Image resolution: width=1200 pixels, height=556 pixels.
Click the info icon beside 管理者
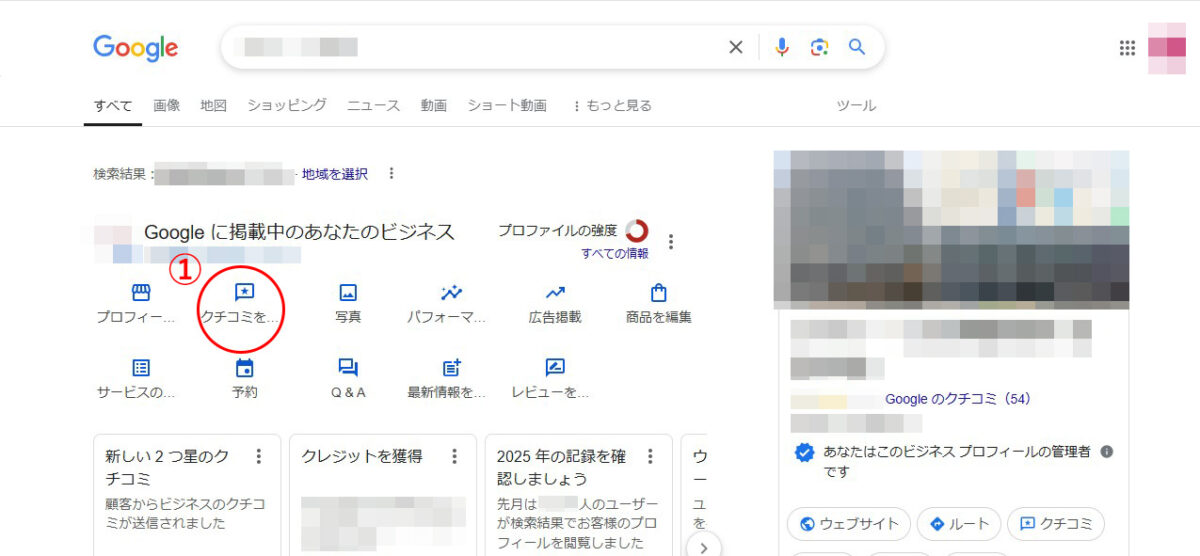(1106, 452)
